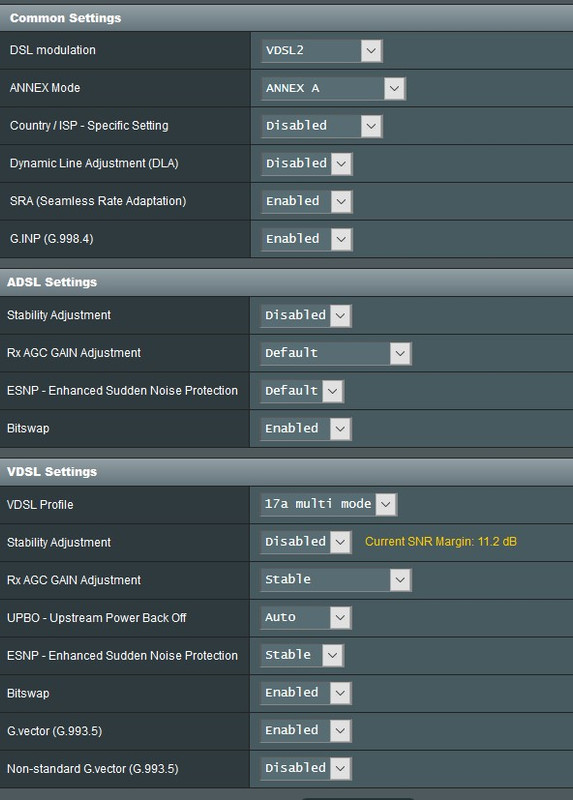The image size is (573, 800).
Task: Click the Rx AGC GAIN Adjustment label under ADSL Settings
Action: (x=74, y=353)
